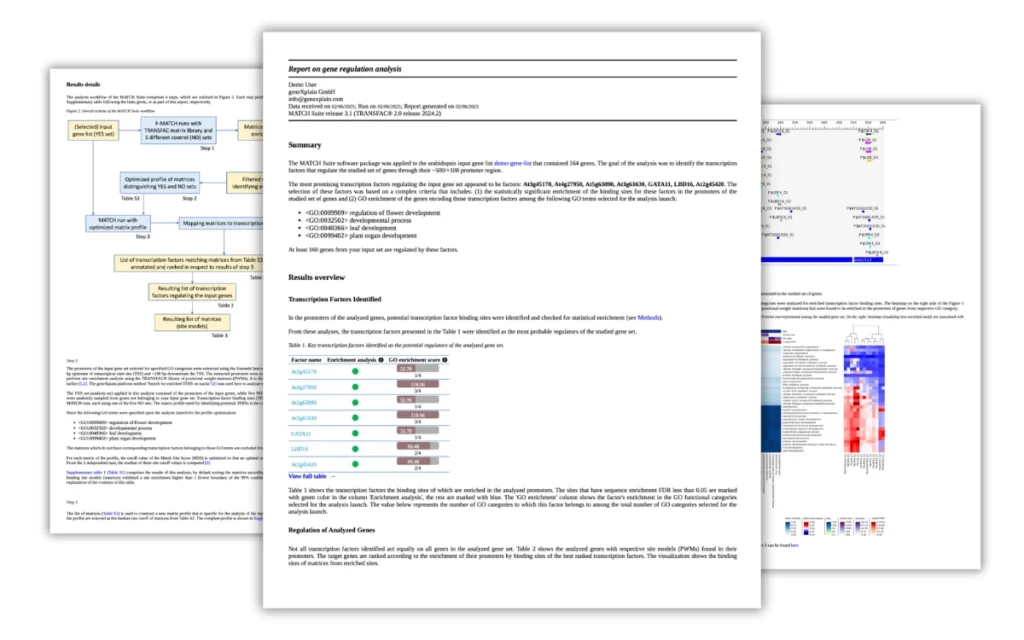Click the GO score bar for At3g61630

click(x=418, y=415)
